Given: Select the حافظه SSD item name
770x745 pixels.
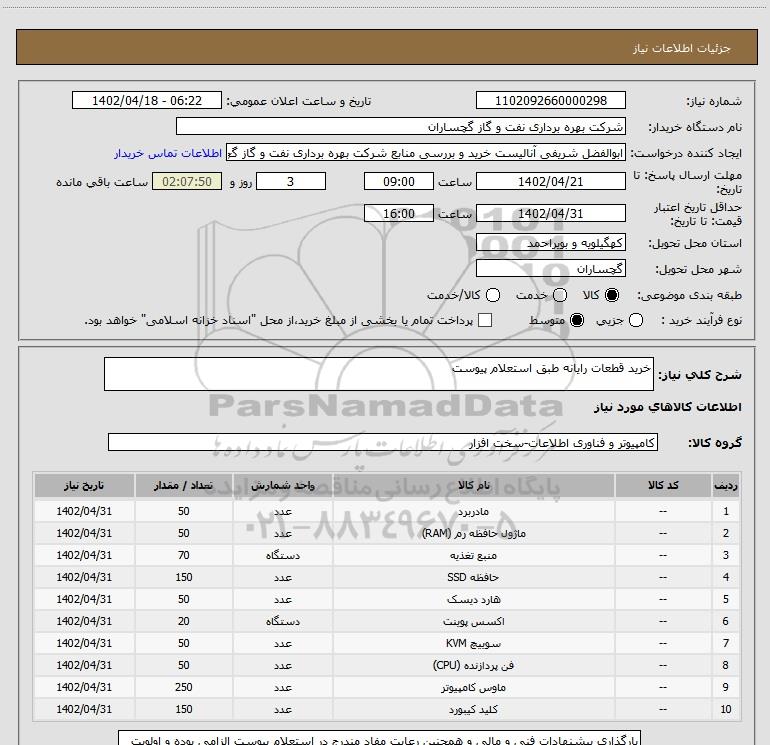Looking at the screenshot, I should click(473, 578).
